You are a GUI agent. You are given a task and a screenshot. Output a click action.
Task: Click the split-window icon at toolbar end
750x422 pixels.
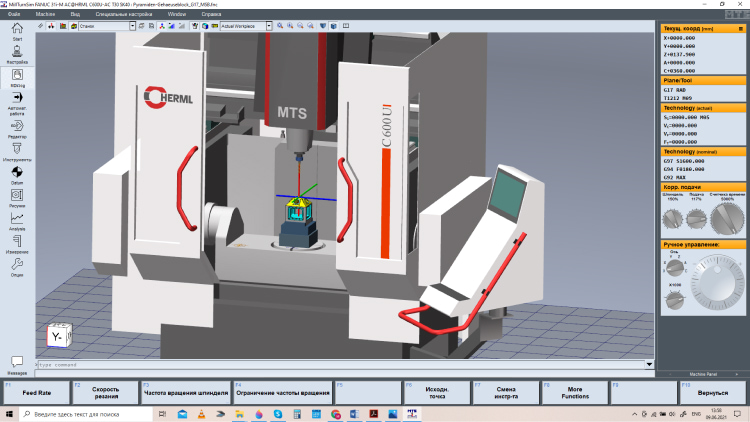[346, 26]
